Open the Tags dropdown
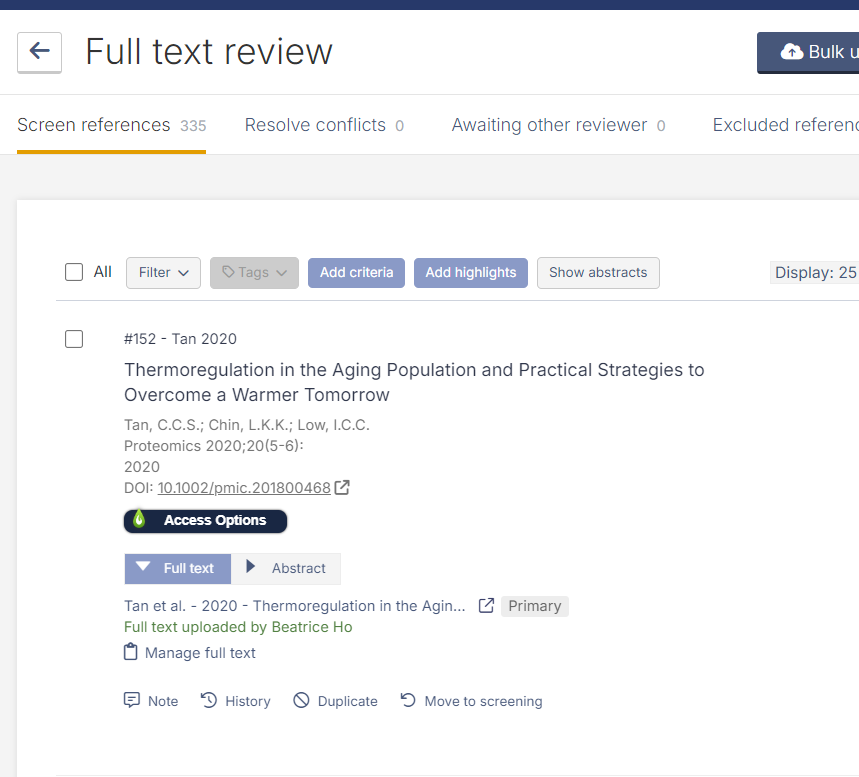This screenshot has height=777, width=859. pos(254,272)
